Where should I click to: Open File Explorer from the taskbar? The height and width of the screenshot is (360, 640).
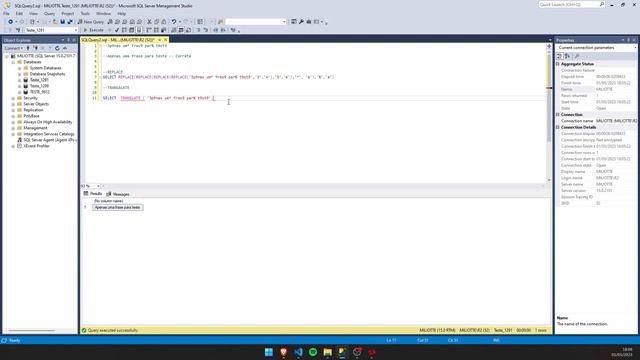[x=328, y=352]
